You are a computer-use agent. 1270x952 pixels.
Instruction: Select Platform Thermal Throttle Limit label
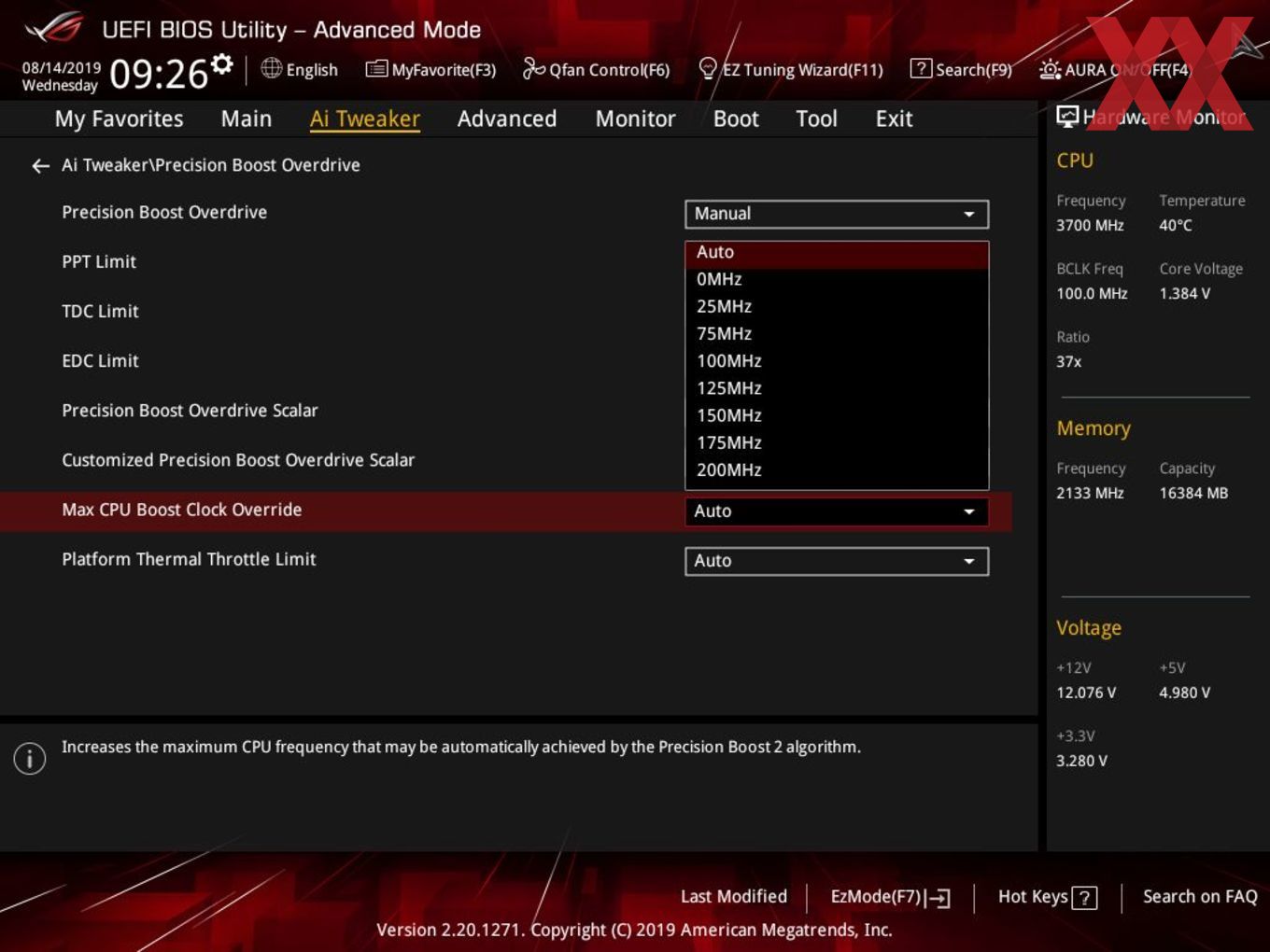coord(189,559)
